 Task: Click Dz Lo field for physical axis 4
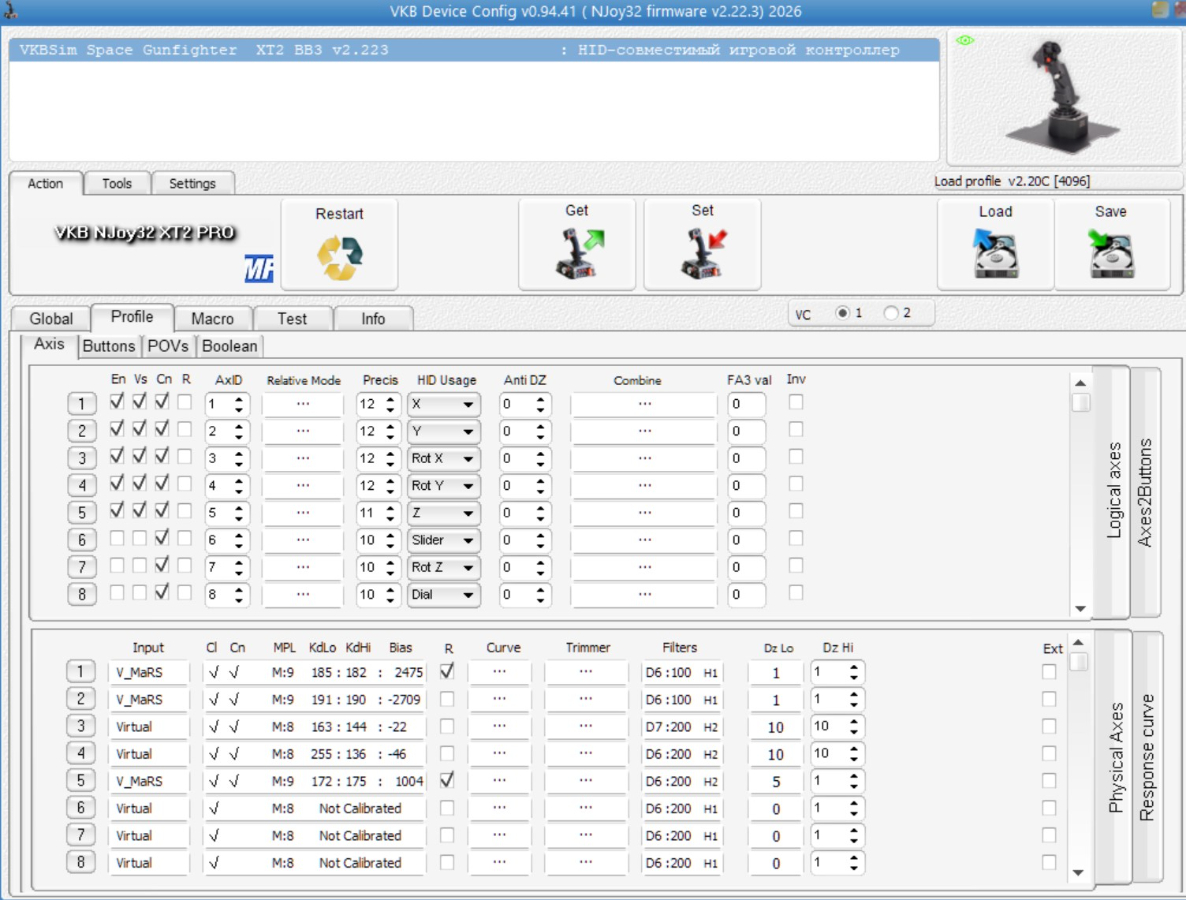coord(775,754)
